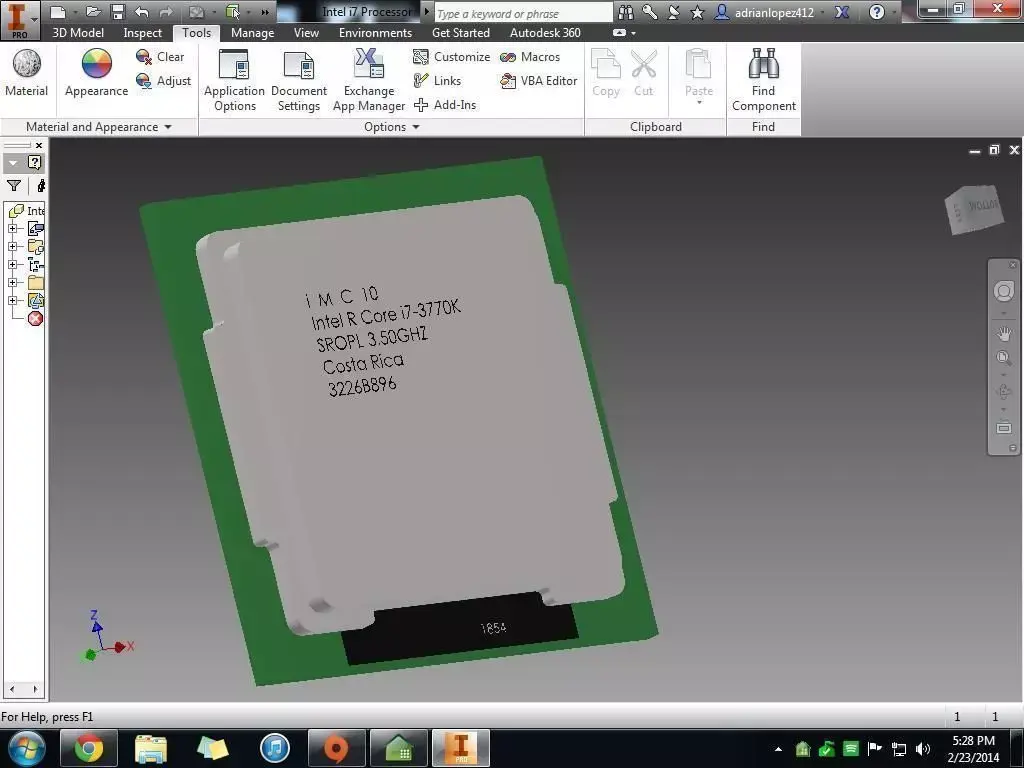The image size is (1024, 768).
Task: Activate the Zoom tool on the nav bar
Action: pos(1004,358)
